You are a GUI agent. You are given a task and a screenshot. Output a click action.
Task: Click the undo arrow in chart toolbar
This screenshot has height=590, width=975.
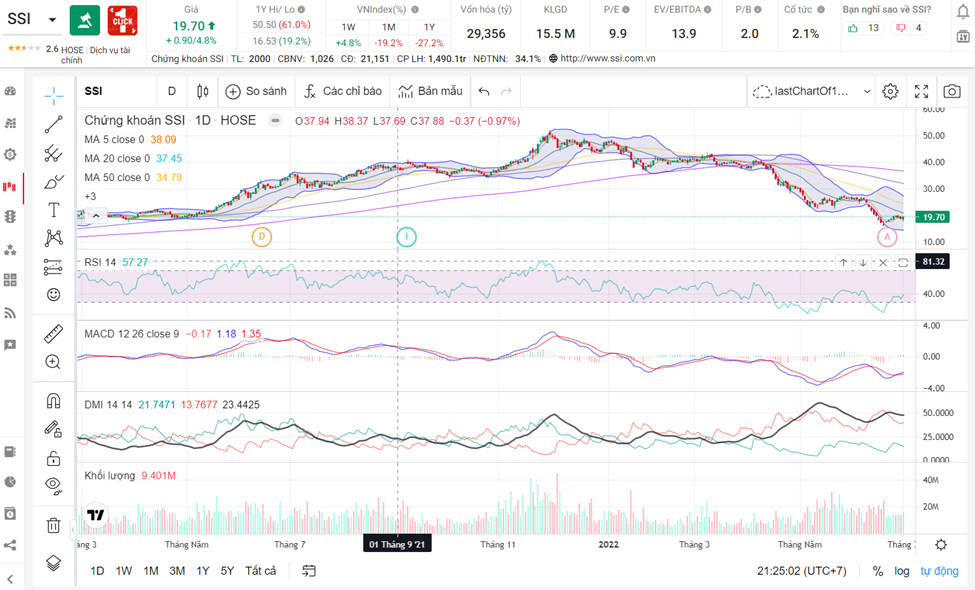coord(484,91)
